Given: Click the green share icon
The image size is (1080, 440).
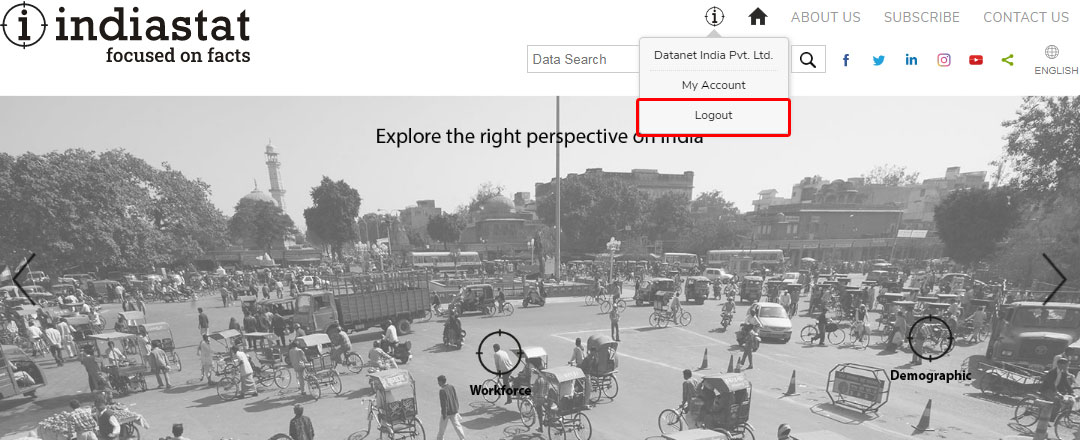Looking at the screenshot, I should pyautogui.click(x=1007, y=60).
